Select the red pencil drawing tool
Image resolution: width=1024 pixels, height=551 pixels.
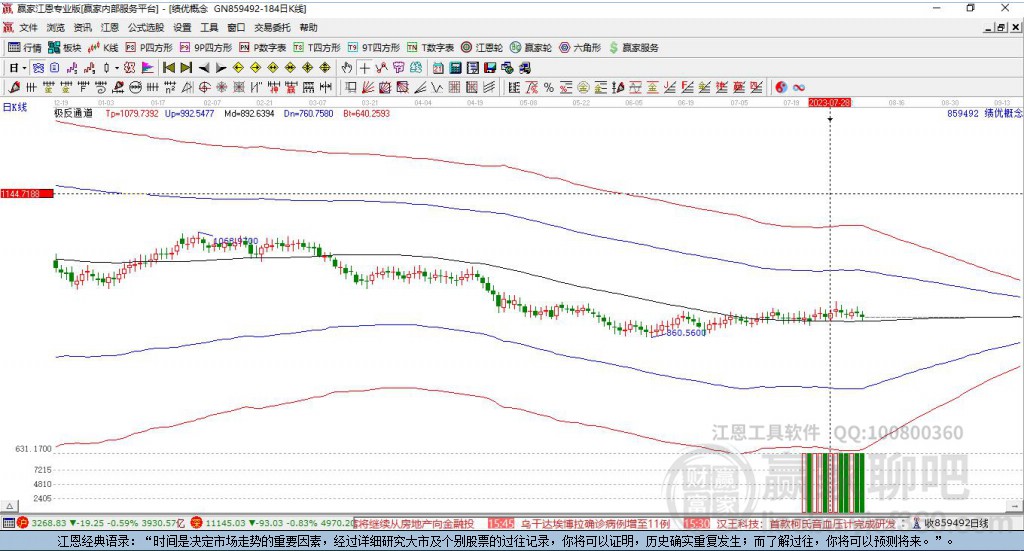(14, 87)
